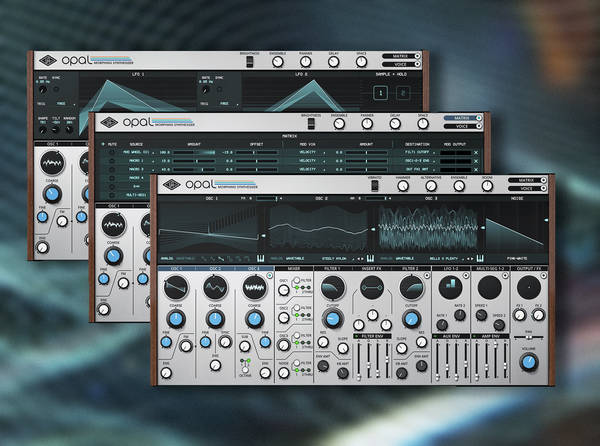Delete the Mod Wheel matrix row with X
This screenshot has width=600, height=446.
click(x=476, y=152)
